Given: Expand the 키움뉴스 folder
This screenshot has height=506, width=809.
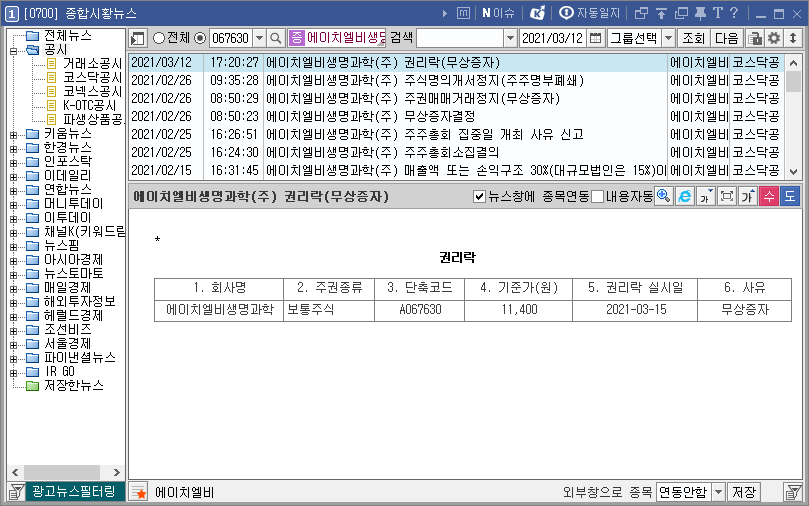Looking at the screenshot, I should (13, 135).
